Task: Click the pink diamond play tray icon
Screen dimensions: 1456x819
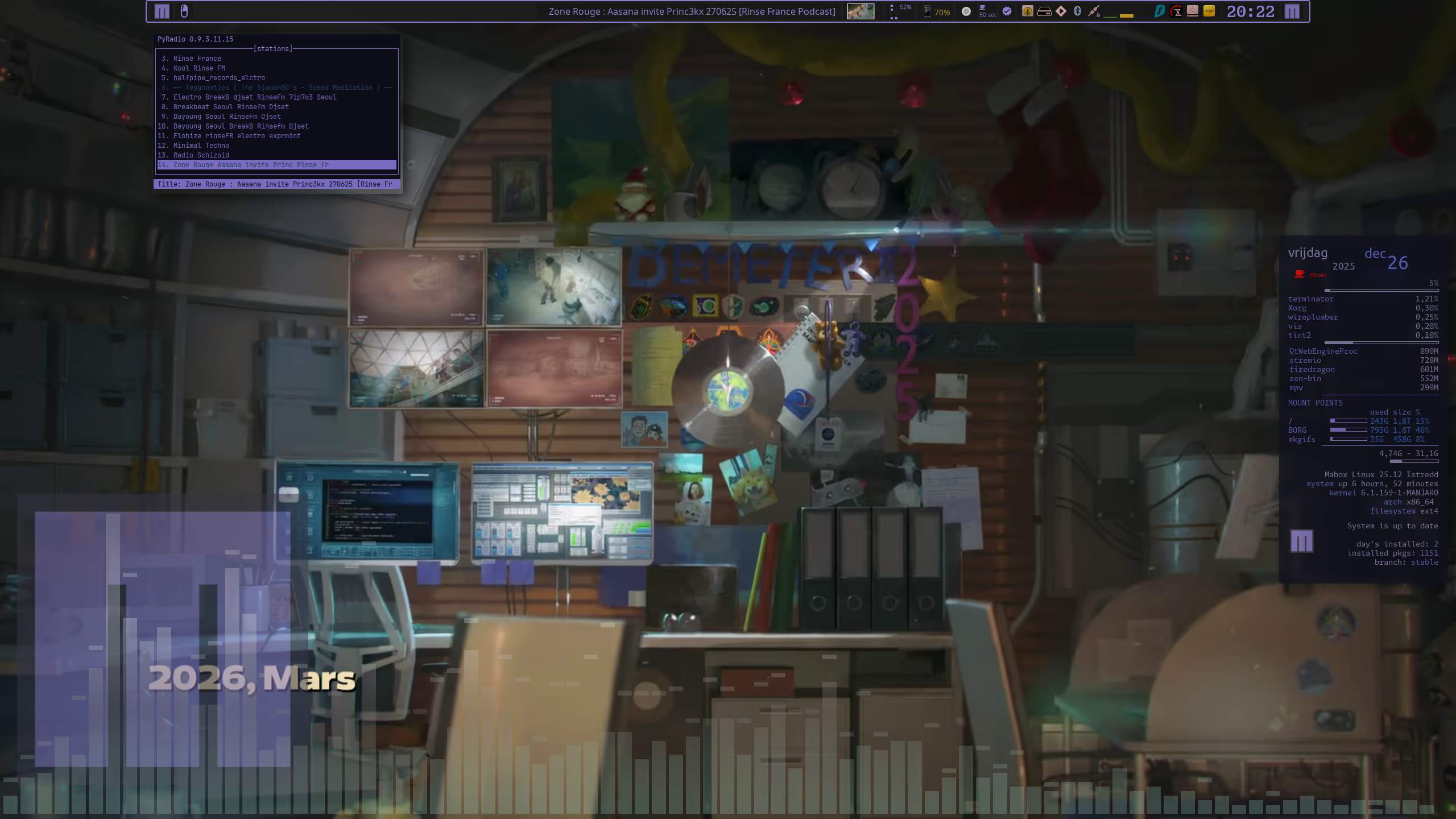Action: [x=1061, y=11]
